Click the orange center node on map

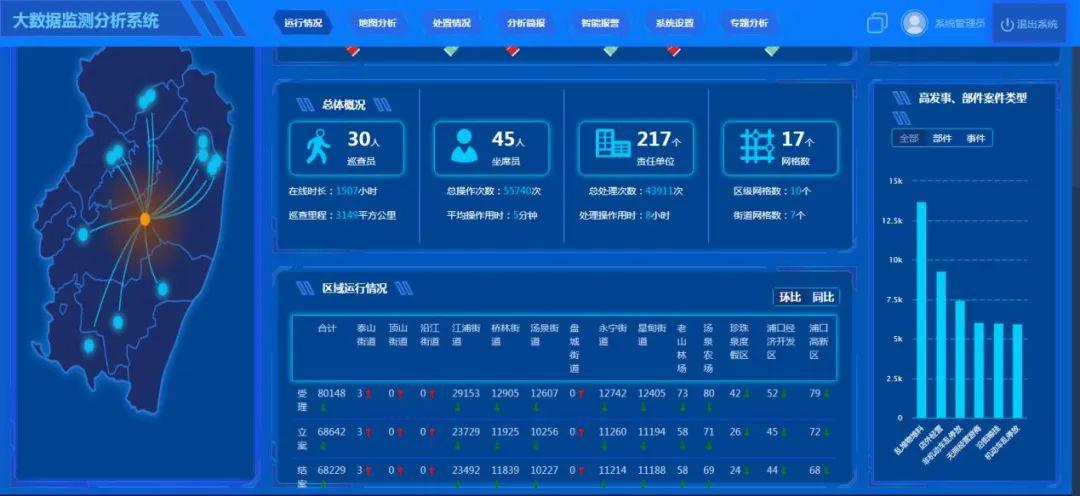pos(145,219)
